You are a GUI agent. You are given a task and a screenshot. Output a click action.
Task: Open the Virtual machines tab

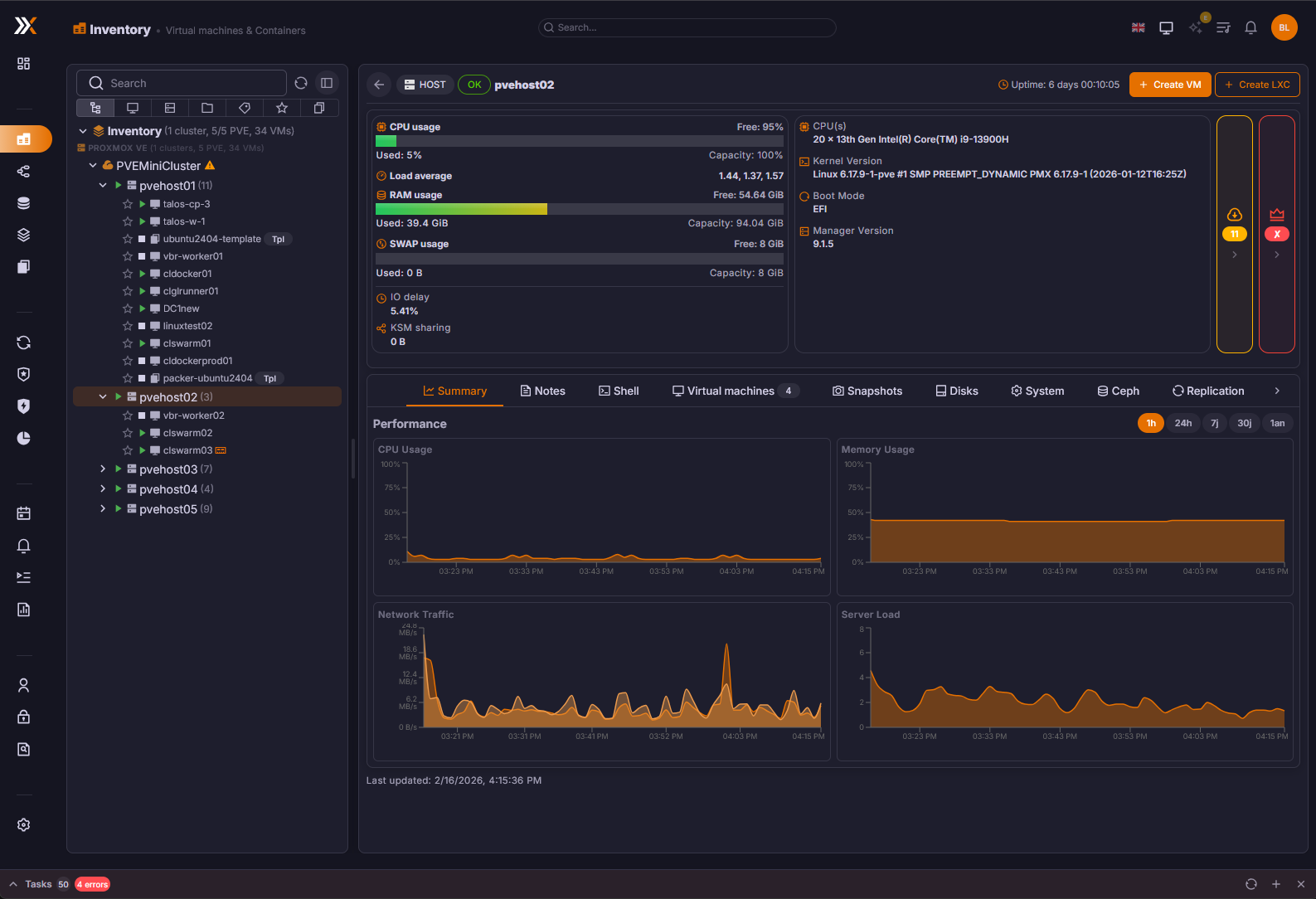click(735, 391)
